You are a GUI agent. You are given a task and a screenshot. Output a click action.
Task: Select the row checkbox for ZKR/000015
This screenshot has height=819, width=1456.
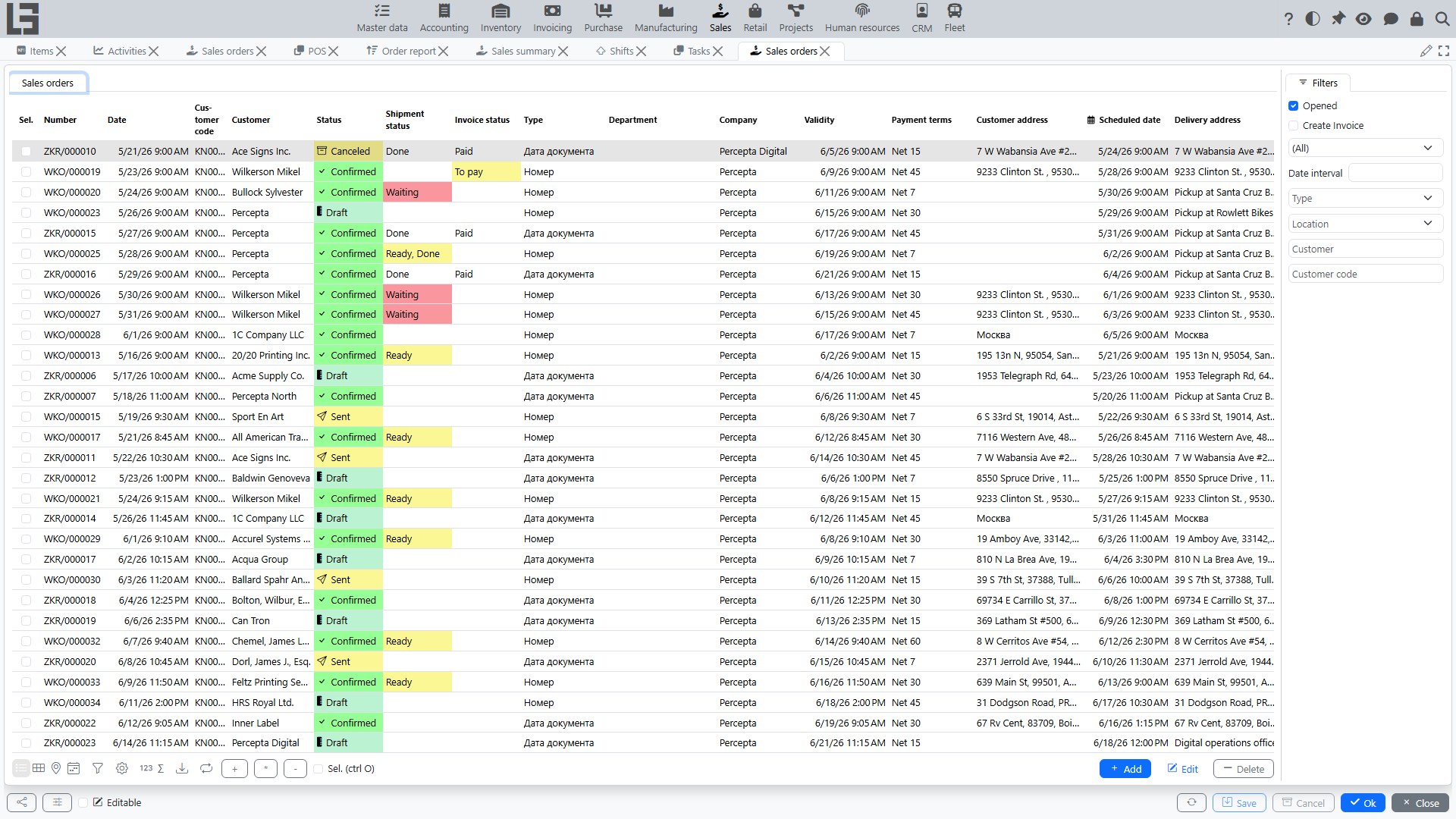[x=27, y=233]
